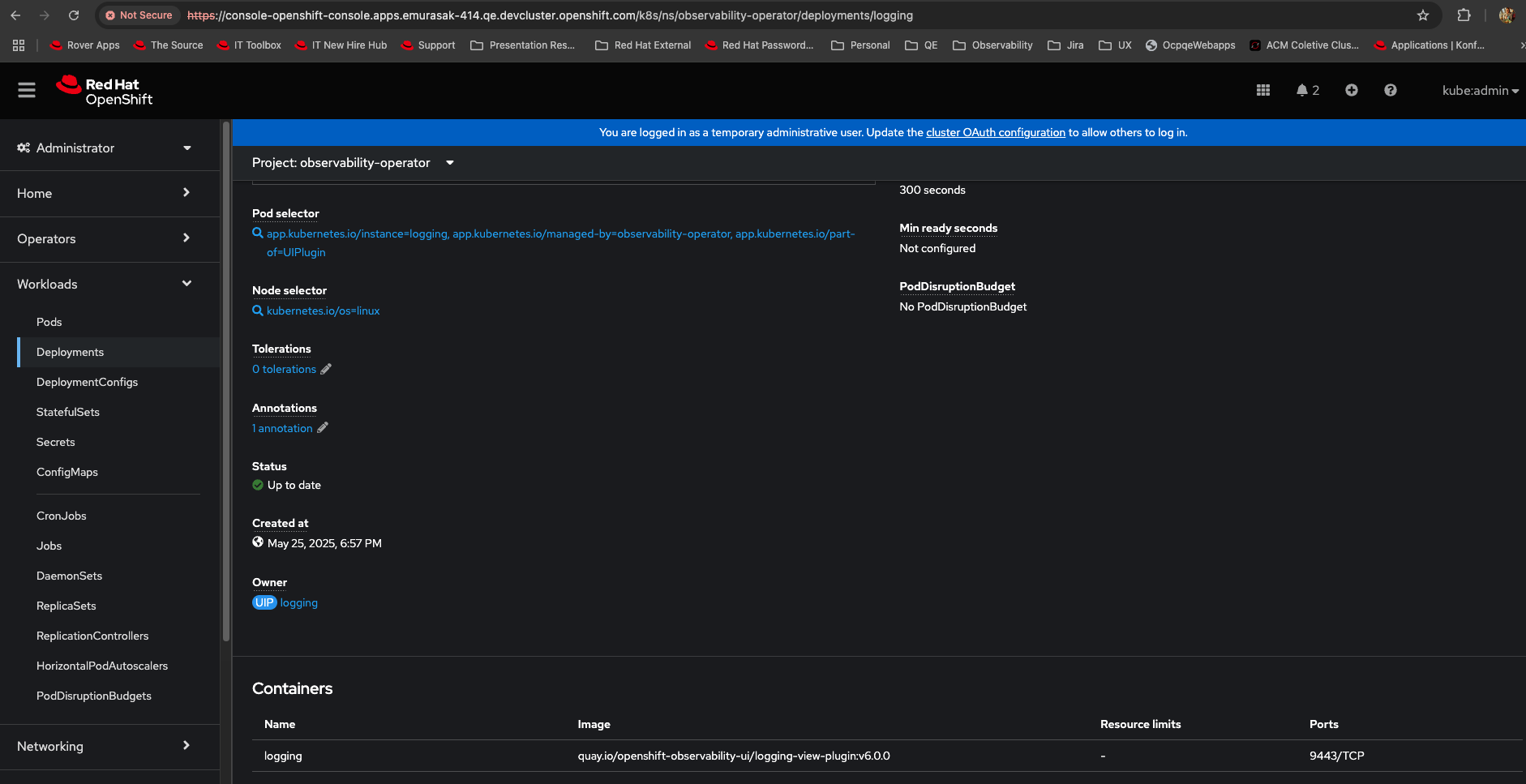The height and width of the screenshot is (784, 1526).
Task: Open Secrets in the Workloads menu
Action: coord(56,442)
